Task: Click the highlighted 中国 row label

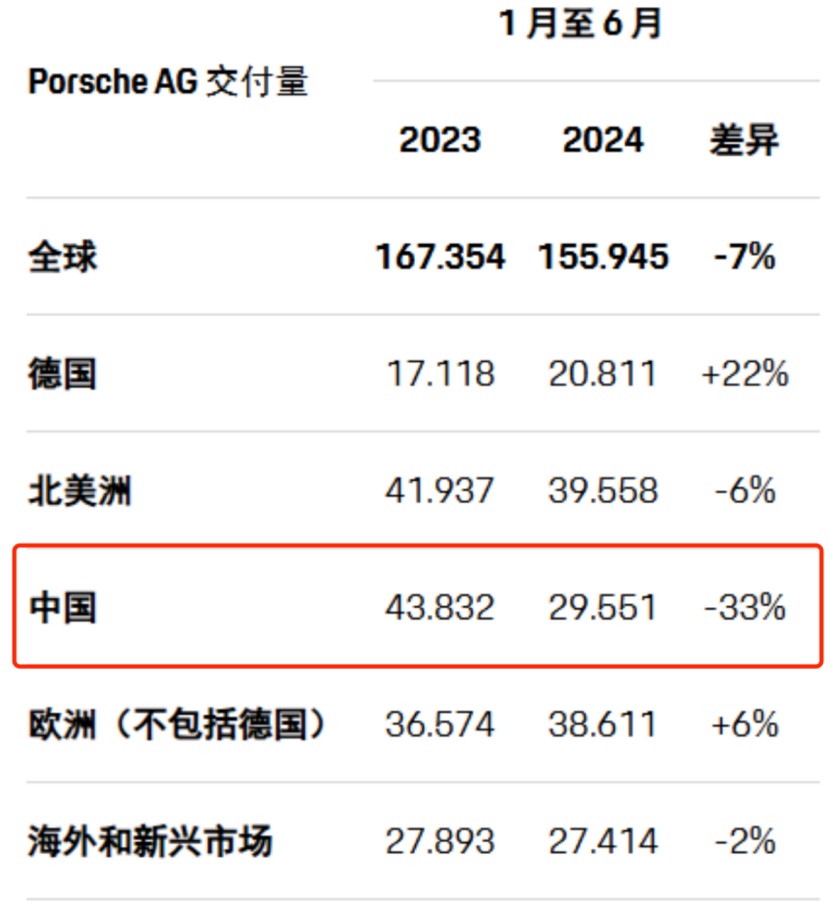Action: (62, 607)
